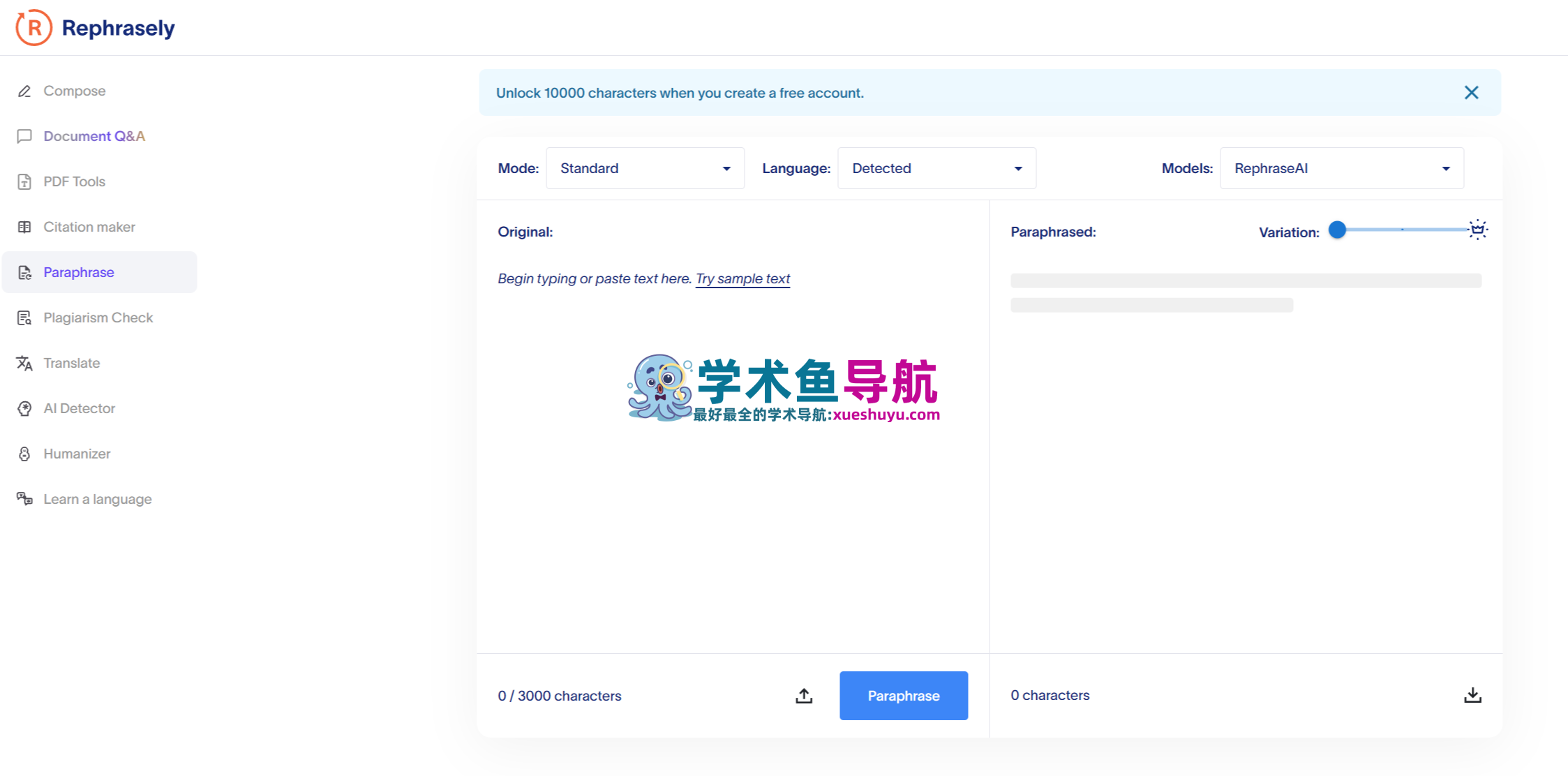This screenshot has height=776, width=1568.
Task: Open the Humanizer tool
Action: point(100,454)
